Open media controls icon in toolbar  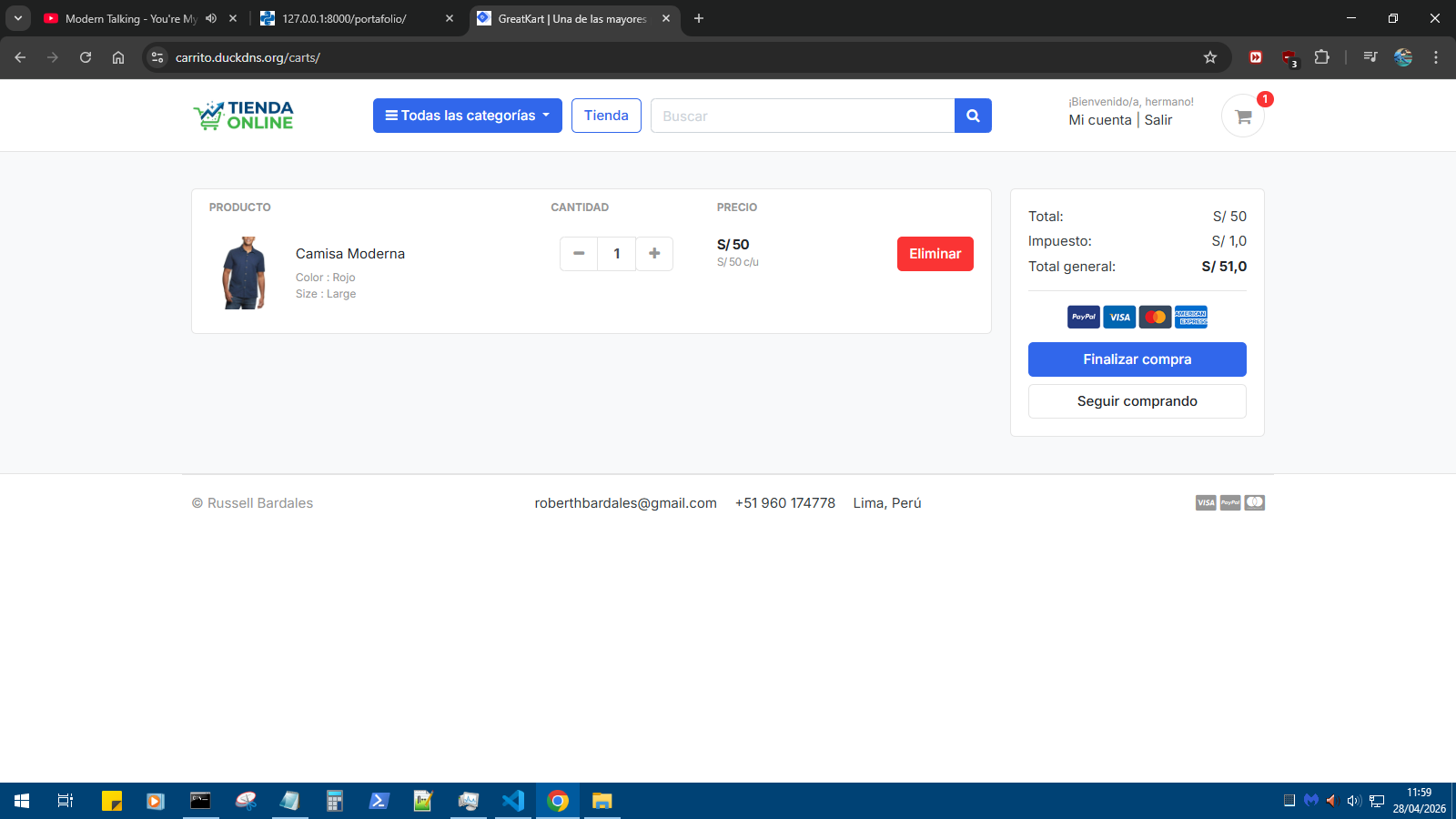pos(1370,57)
